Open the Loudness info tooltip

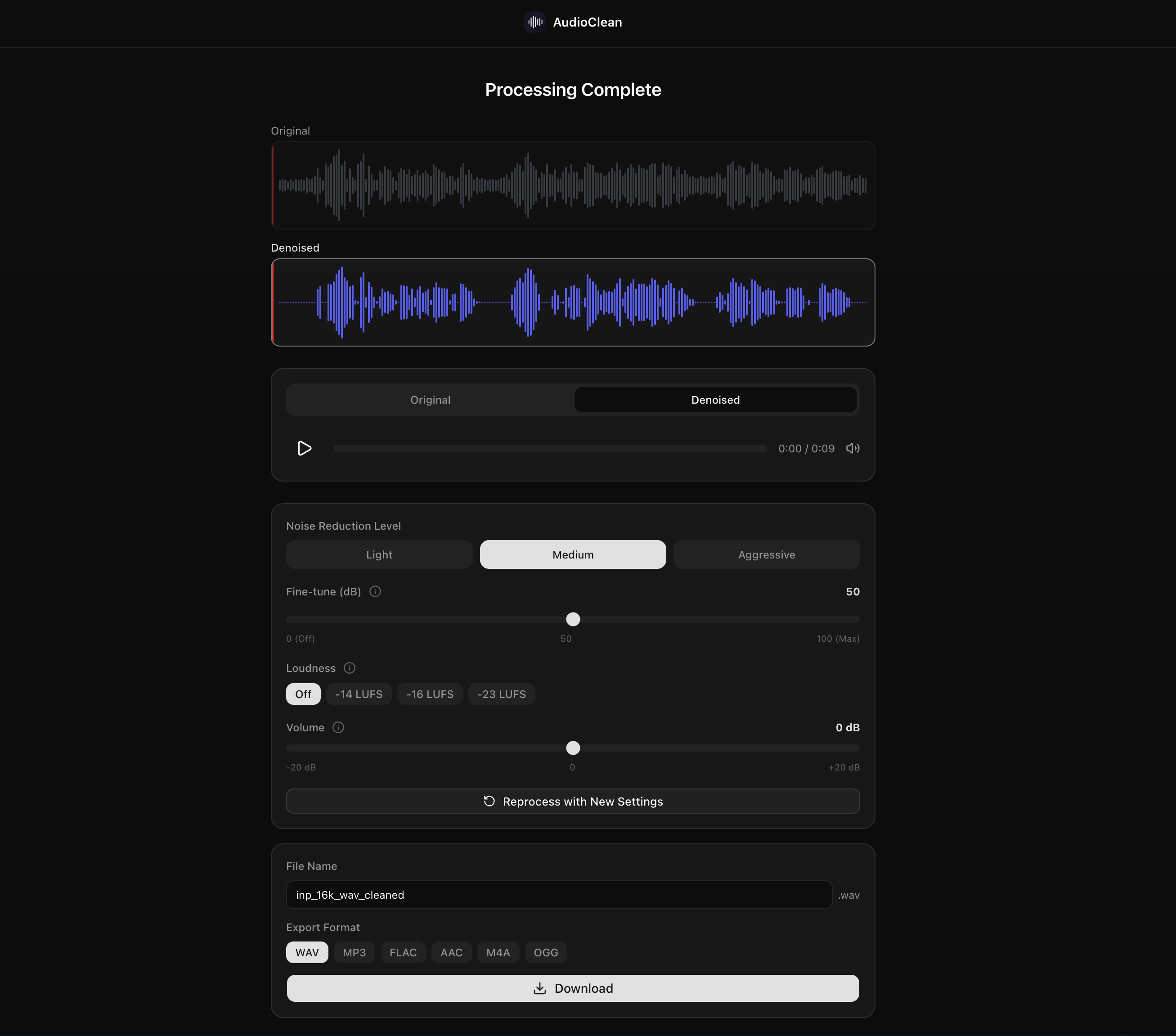pos(349,668)
